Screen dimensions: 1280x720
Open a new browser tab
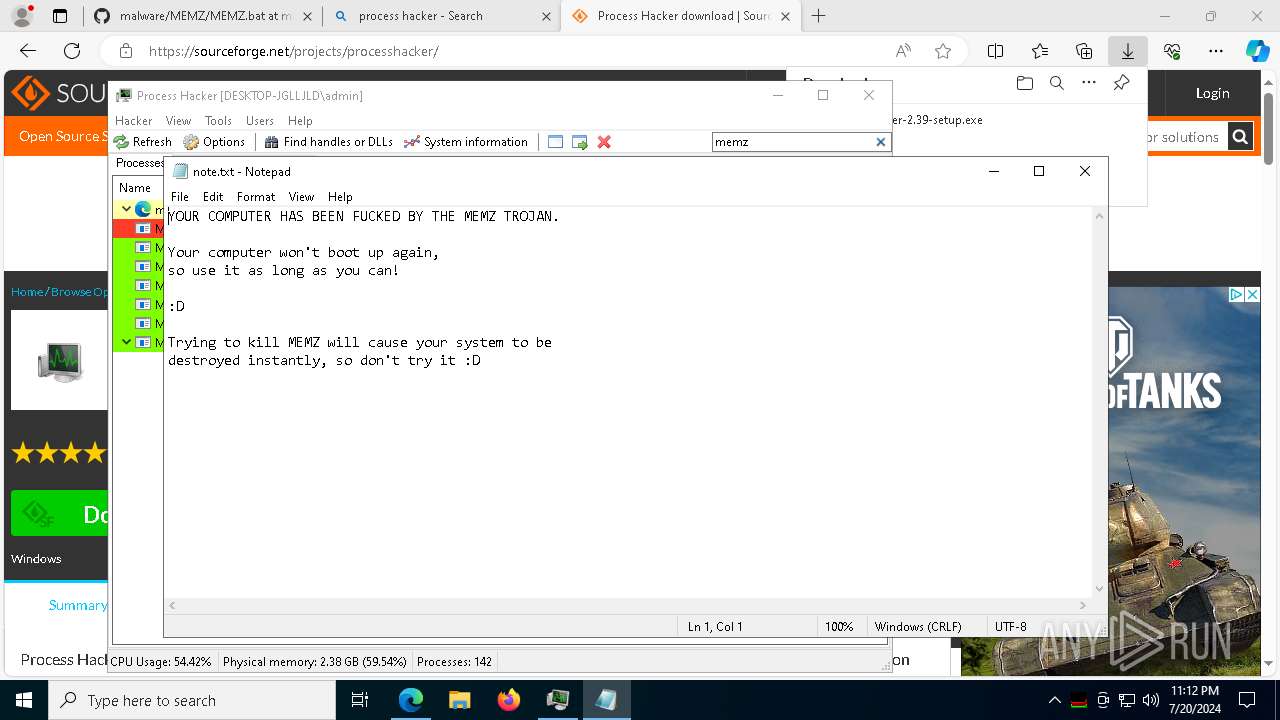[x=818, y=16]
